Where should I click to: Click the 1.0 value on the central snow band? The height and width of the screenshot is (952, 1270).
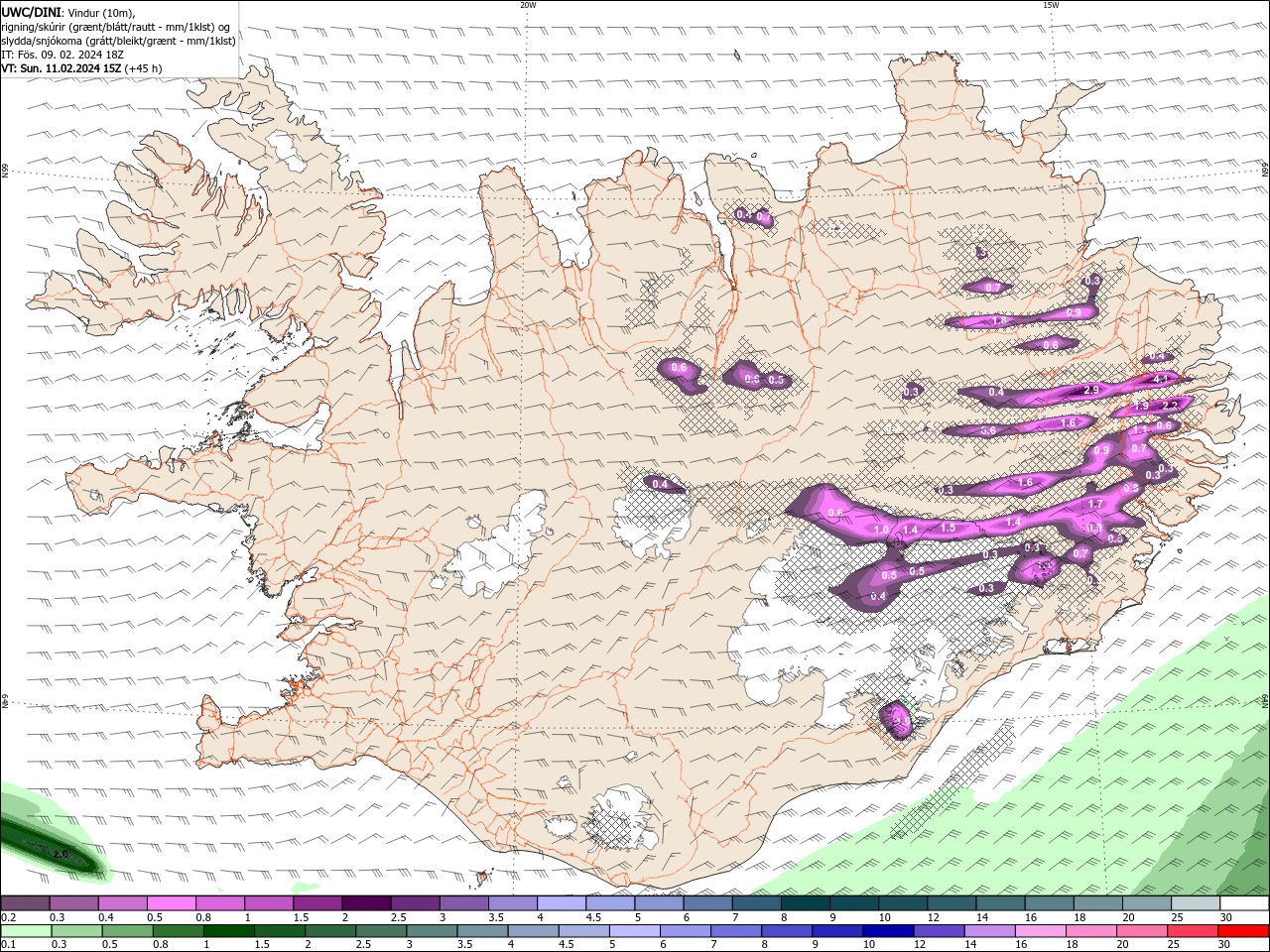pos(881,531)
